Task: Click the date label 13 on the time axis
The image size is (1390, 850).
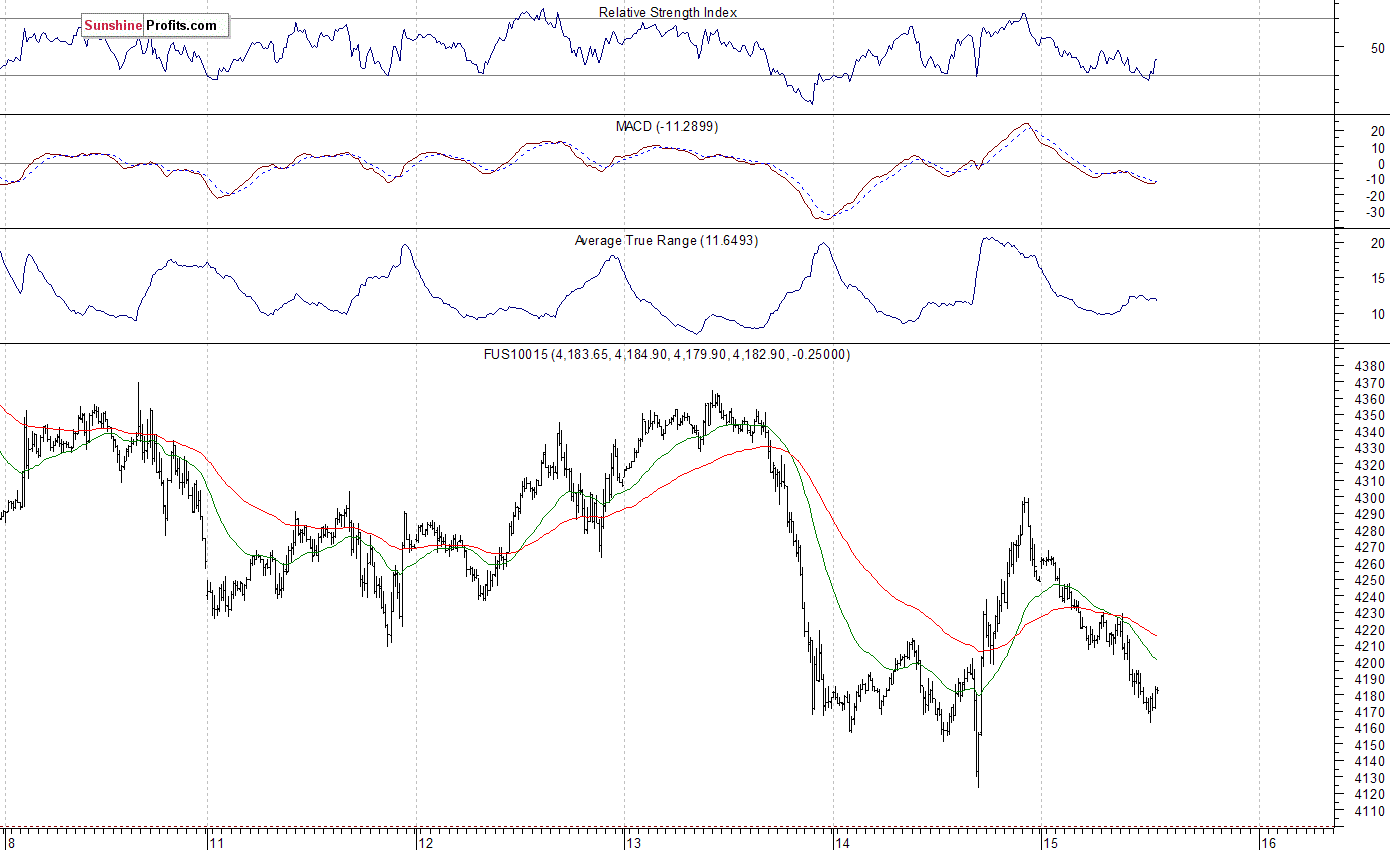Action: click(x=633, y=842)
